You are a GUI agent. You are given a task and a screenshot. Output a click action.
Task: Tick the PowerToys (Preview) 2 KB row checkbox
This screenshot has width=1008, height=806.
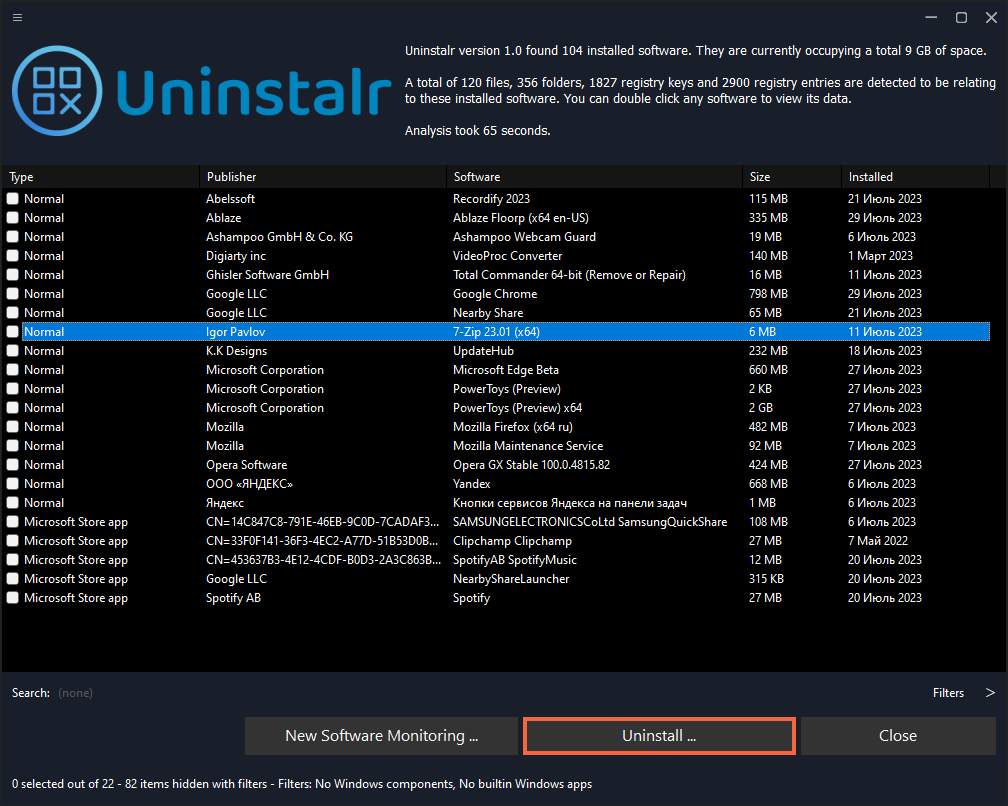tap(12, 389)
